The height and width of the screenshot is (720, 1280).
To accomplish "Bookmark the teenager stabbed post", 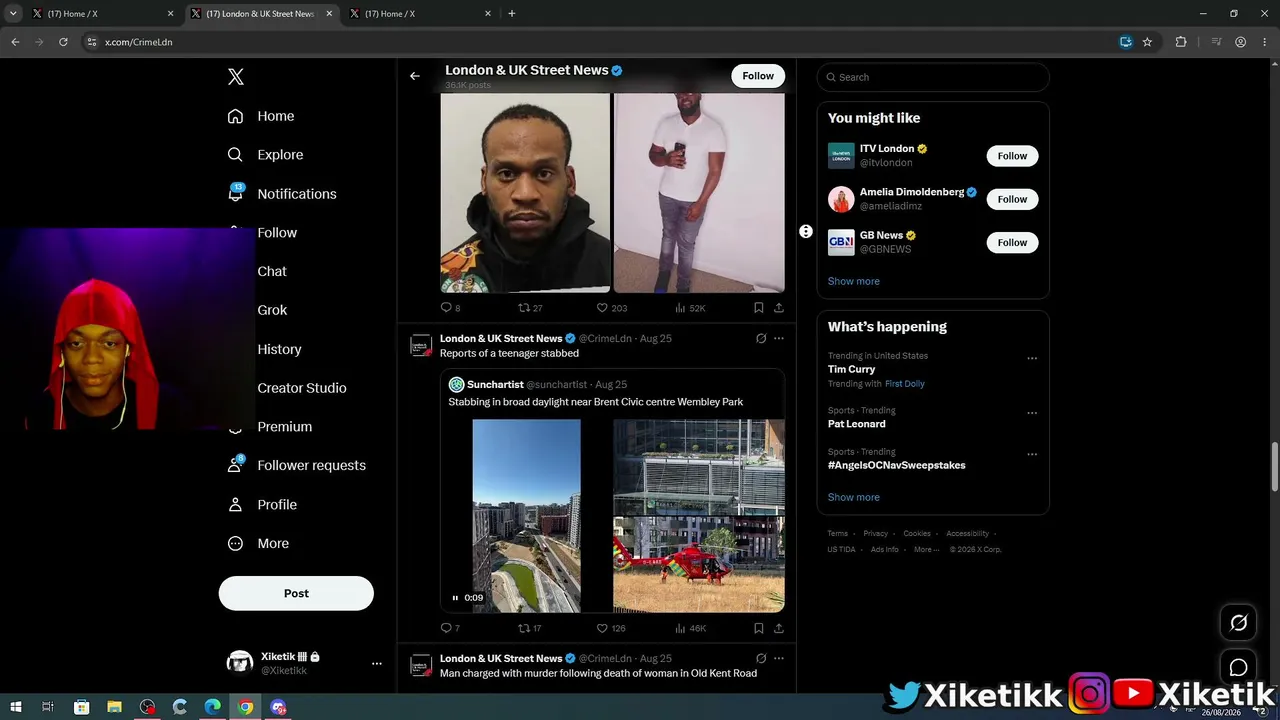I will pos(758,628).
